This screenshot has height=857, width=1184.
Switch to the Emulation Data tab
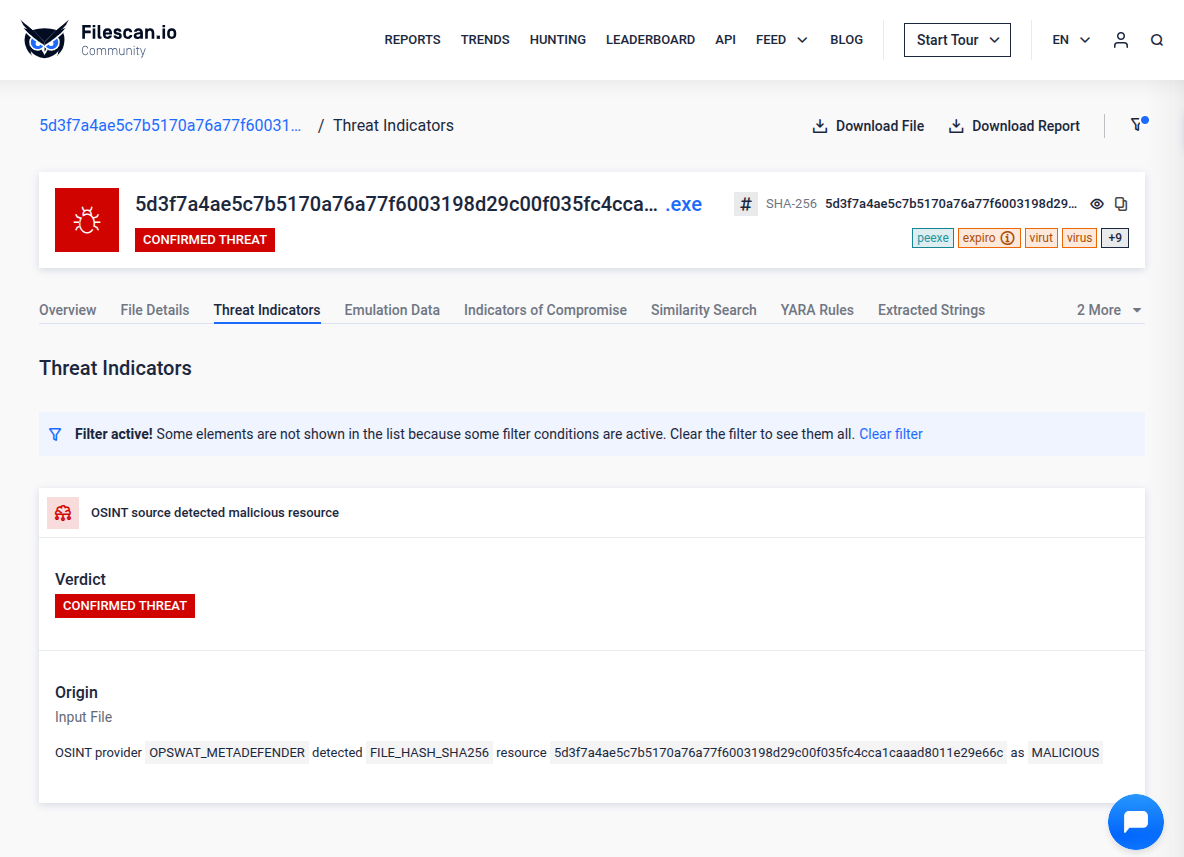392,310
